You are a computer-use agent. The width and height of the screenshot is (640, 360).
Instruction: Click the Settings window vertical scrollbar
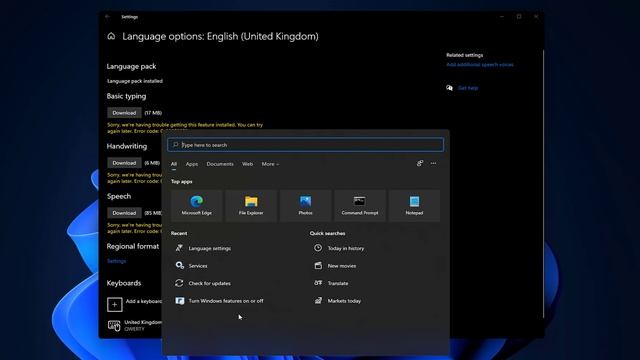(543, 184)
